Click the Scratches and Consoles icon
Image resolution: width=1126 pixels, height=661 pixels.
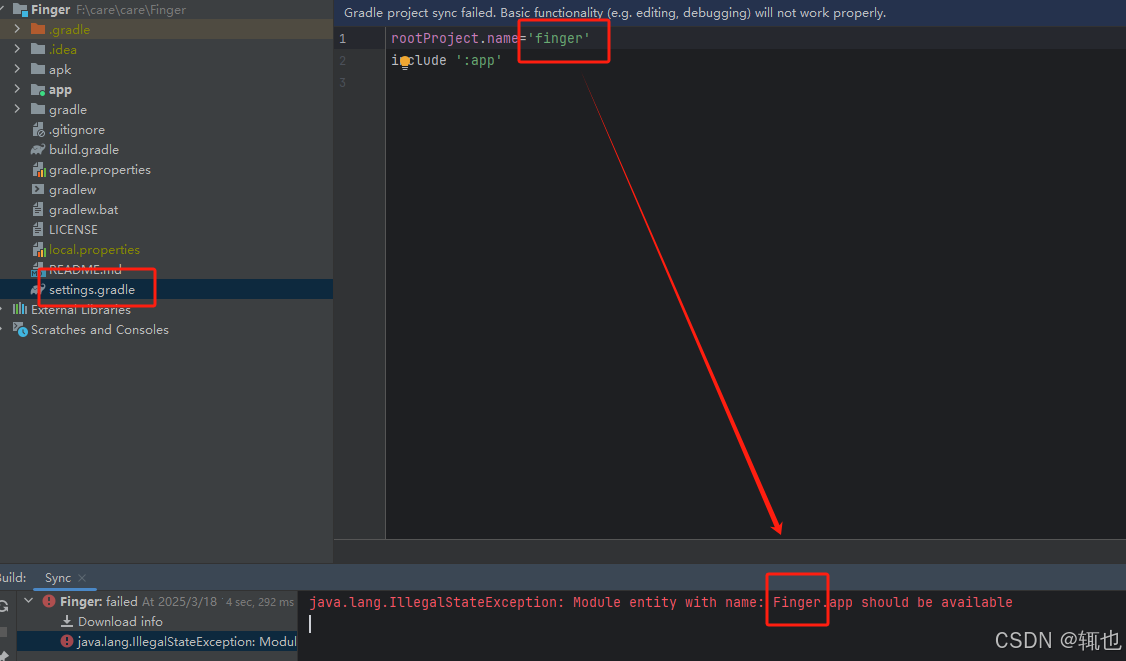[x=20, y=329]
